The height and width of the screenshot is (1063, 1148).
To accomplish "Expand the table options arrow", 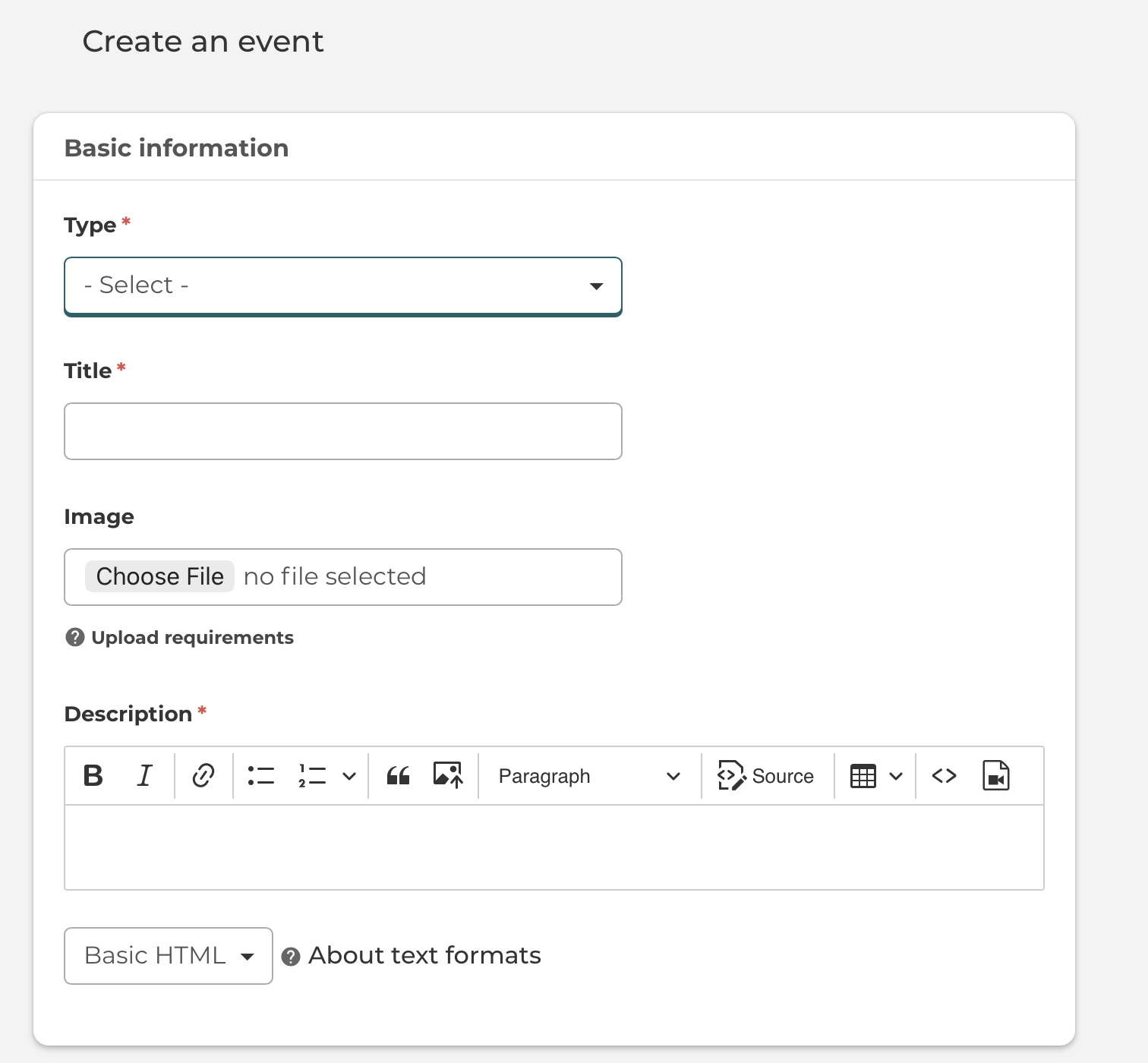I will (896, 776).
